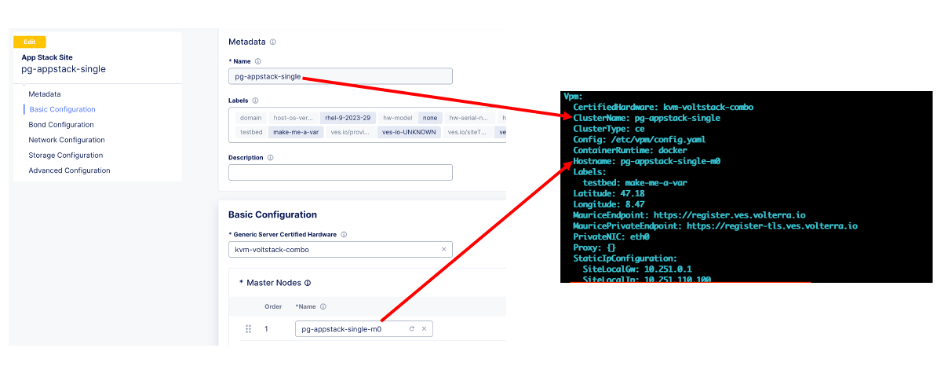
Task: Click the ves-io-UNKNOWN label value chip
Action: [409, 132]
